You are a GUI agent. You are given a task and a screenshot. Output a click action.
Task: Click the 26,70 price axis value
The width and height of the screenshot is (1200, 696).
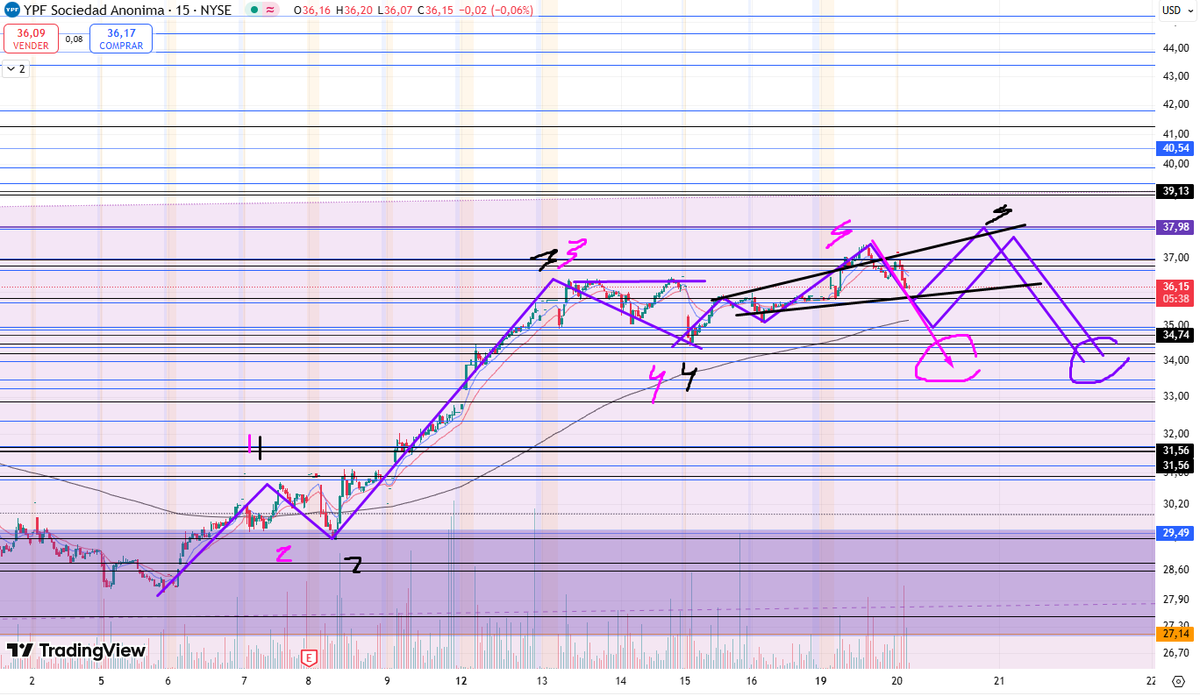pos(1174,655)
